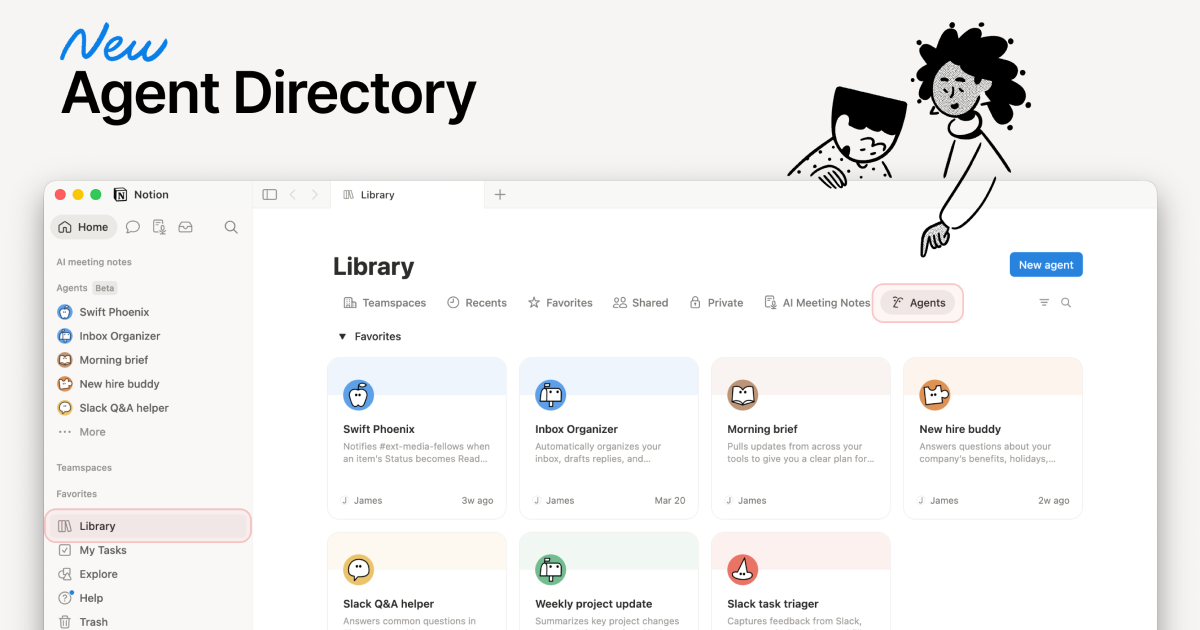Click the Library books icon in sidebar

(x=65, y=526)
